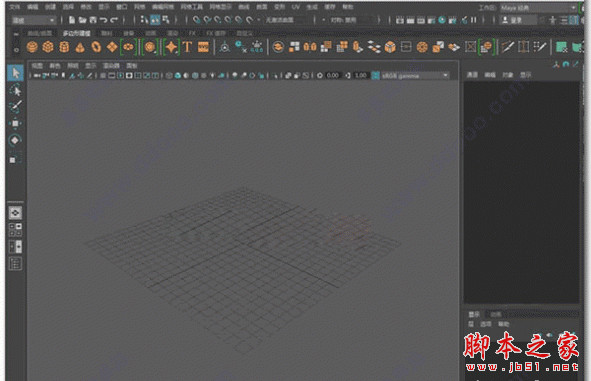This screenshot has height=381, width=591.
Task: Click the viewport gamma value 1.00 field
Action: [x=361, y=75]
